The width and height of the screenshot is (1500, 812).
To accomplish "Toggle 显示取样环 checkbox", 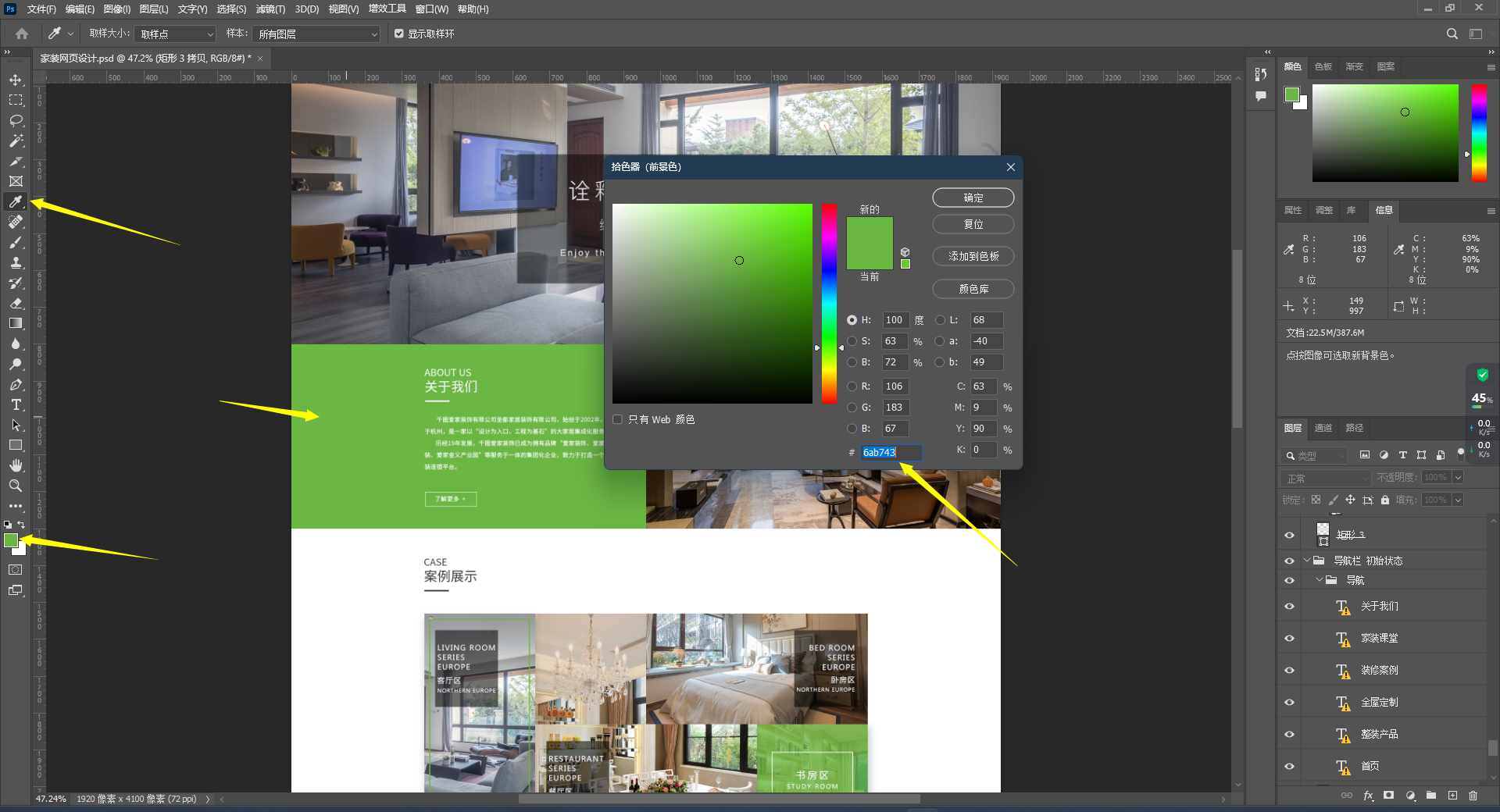I will pos(399,34).
